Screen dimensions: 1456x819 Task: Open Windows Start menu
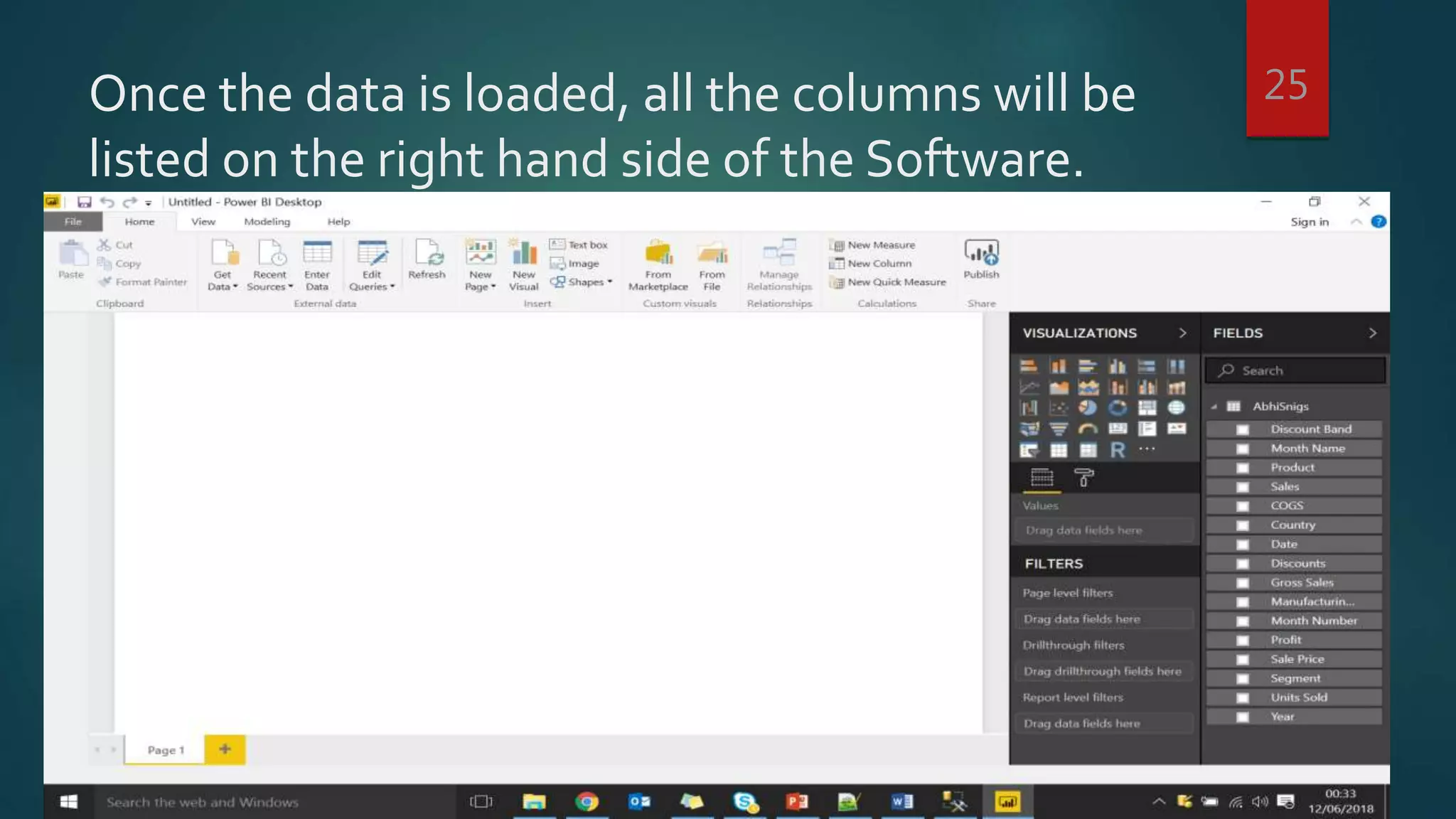point(69,802)
